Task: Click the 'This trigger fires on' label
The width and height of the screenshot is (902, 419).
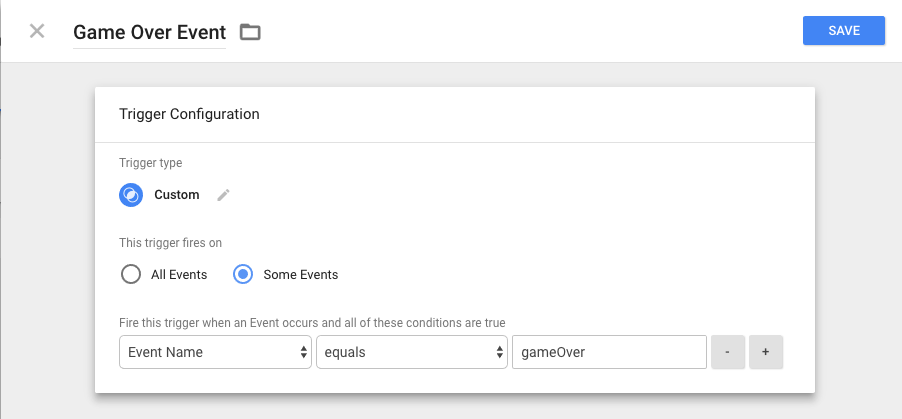Action: (x=170, y=242)
